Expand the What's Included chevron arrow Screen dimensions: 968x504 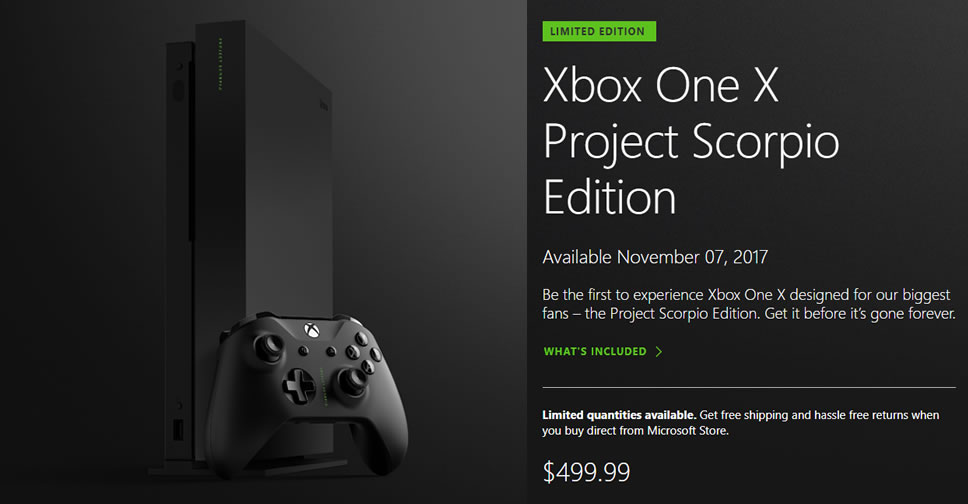(x=658, y=352)
